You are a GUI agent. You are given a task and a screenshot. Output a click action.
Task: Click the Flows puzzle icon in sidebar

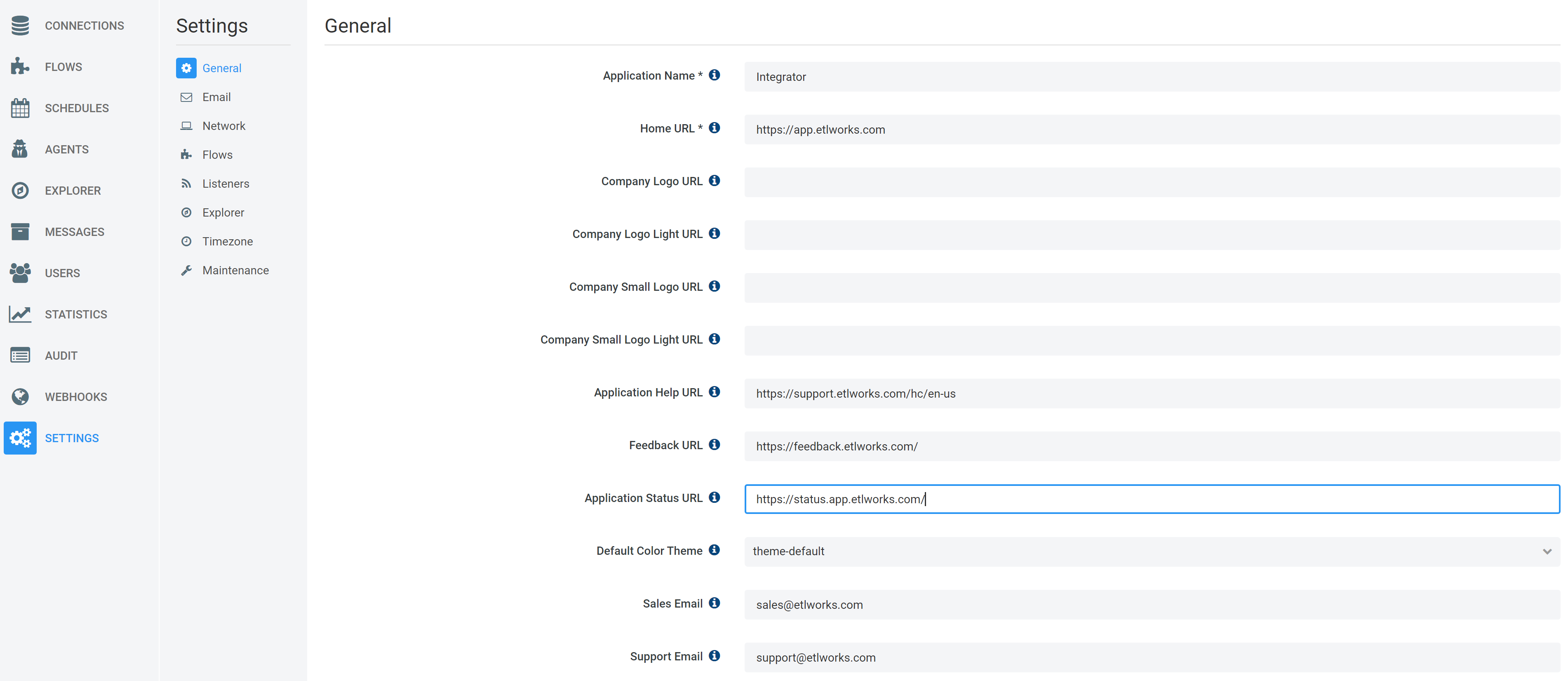click(20, 66)
